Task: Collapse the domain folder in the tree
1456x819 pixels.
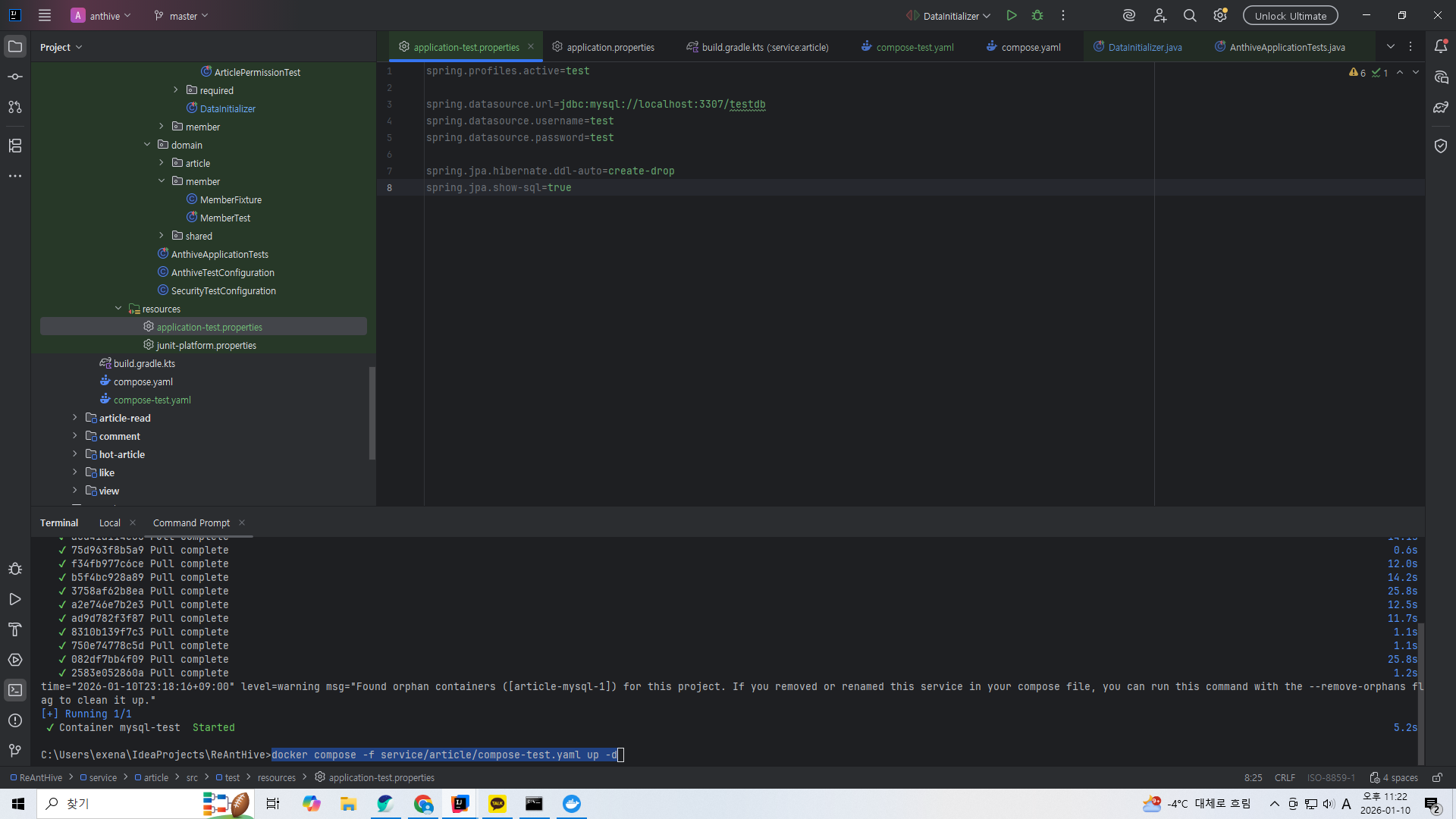Action: (x=147, y=145)
